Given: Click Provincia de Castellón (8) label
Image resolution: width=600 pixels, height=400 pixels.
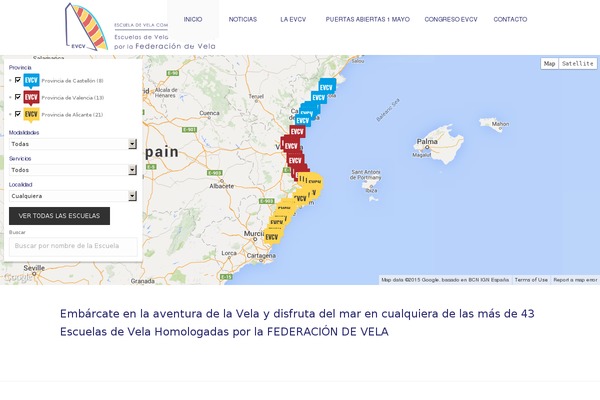Looking at the screenshot, I should (73, 81).
